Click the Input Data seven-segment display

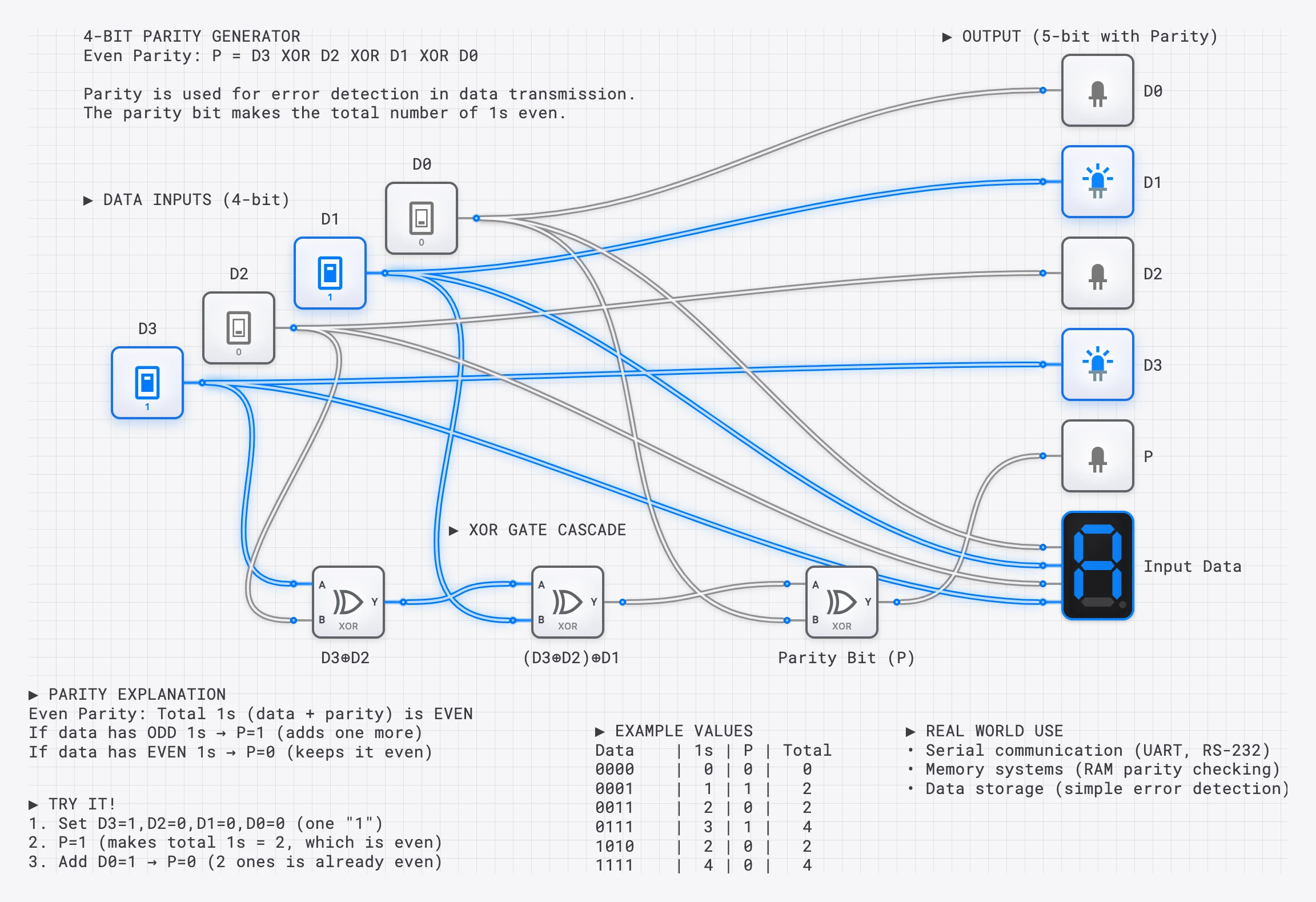click(x=1097, y=566)
